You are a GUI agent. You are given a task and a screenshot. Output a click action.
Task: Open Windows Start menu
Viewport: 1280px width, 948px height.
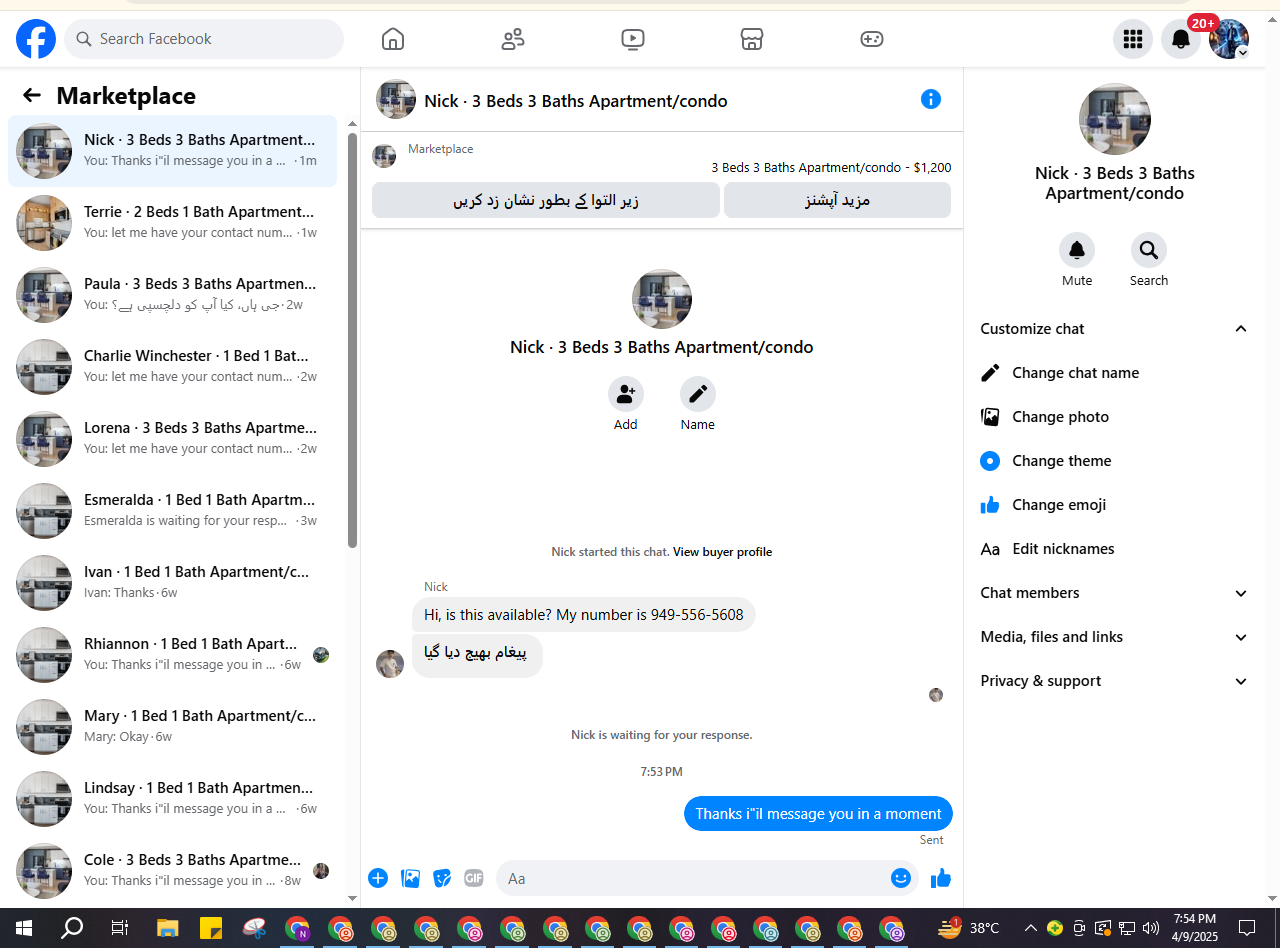click(x=24, y=928)
